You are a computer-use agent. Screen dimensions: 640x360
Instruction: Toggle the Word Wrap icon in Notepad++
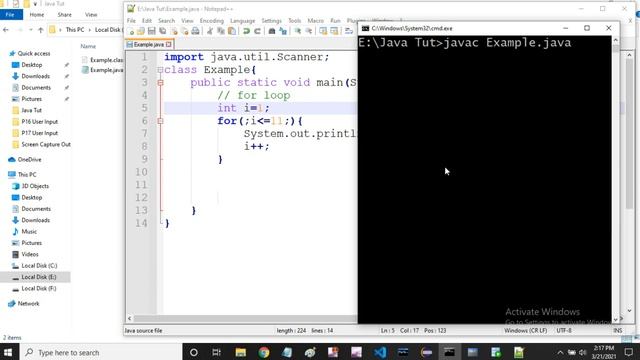349,31
